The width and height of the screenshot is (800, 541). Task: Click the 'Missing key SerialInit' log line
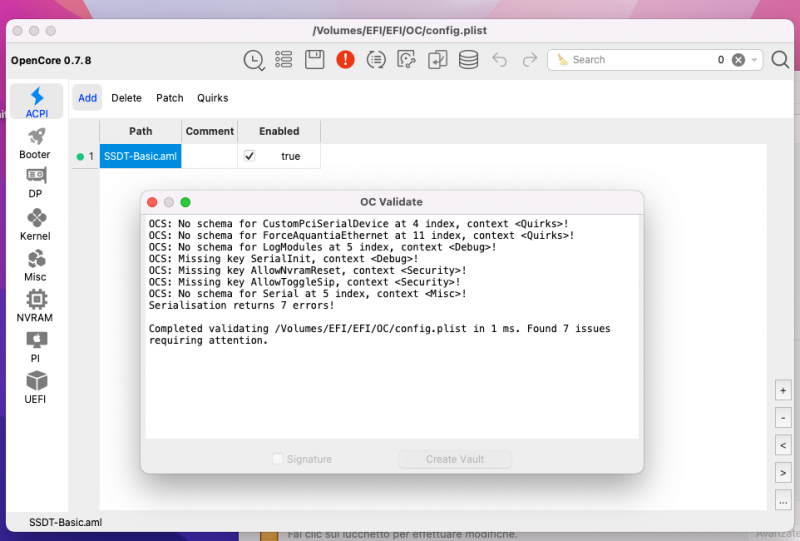pos(284,259)
